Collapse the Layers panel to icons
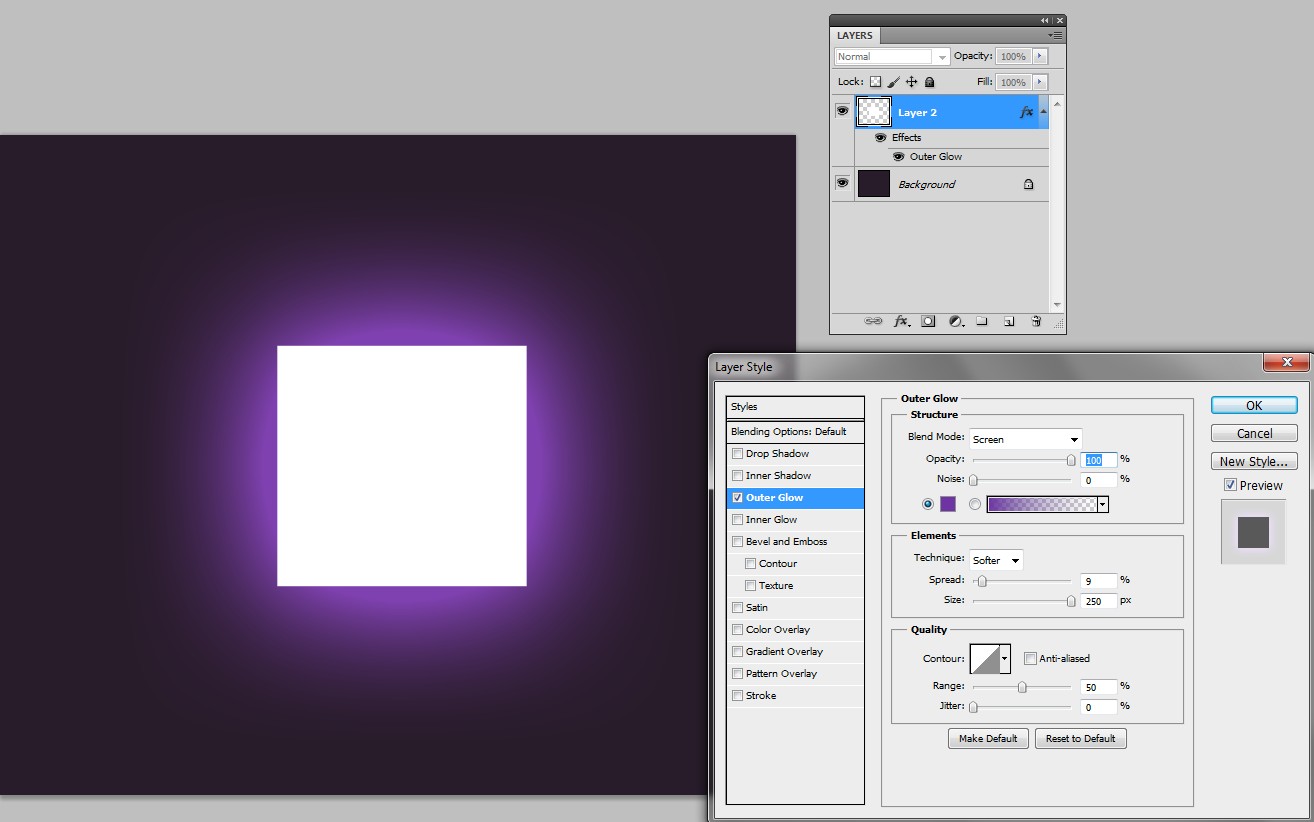 click(x=1045, y=19)
